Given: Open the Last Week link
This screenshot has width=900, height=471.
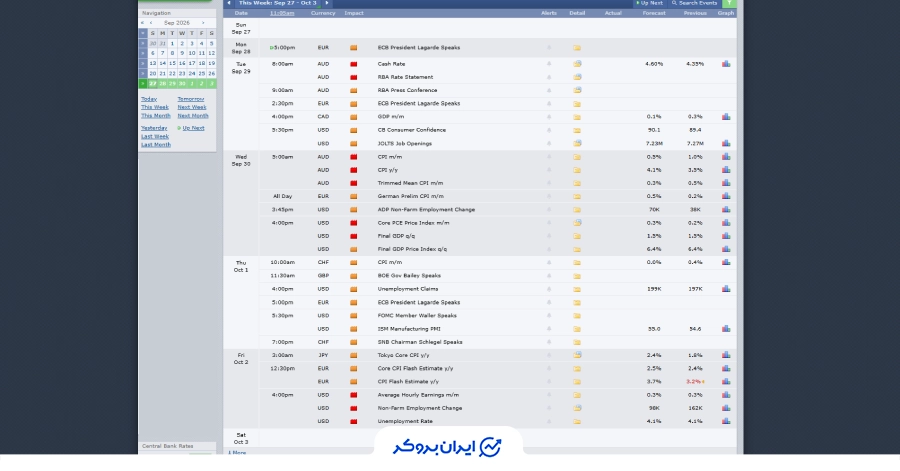Looking at the screenshot, I should [x=155, y=137].
